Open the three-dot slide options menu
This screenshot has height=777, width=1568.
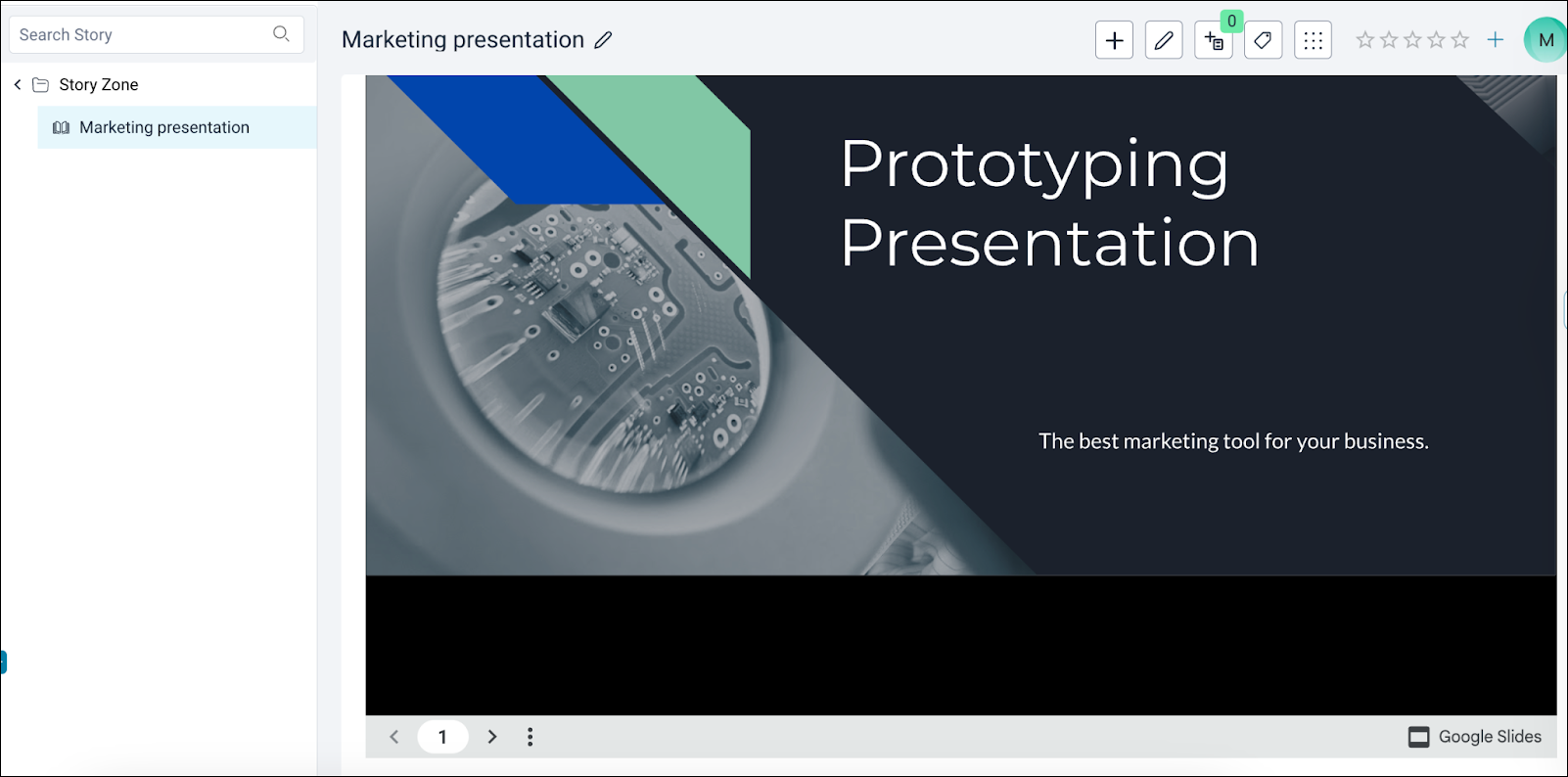(x=530, y=737)
